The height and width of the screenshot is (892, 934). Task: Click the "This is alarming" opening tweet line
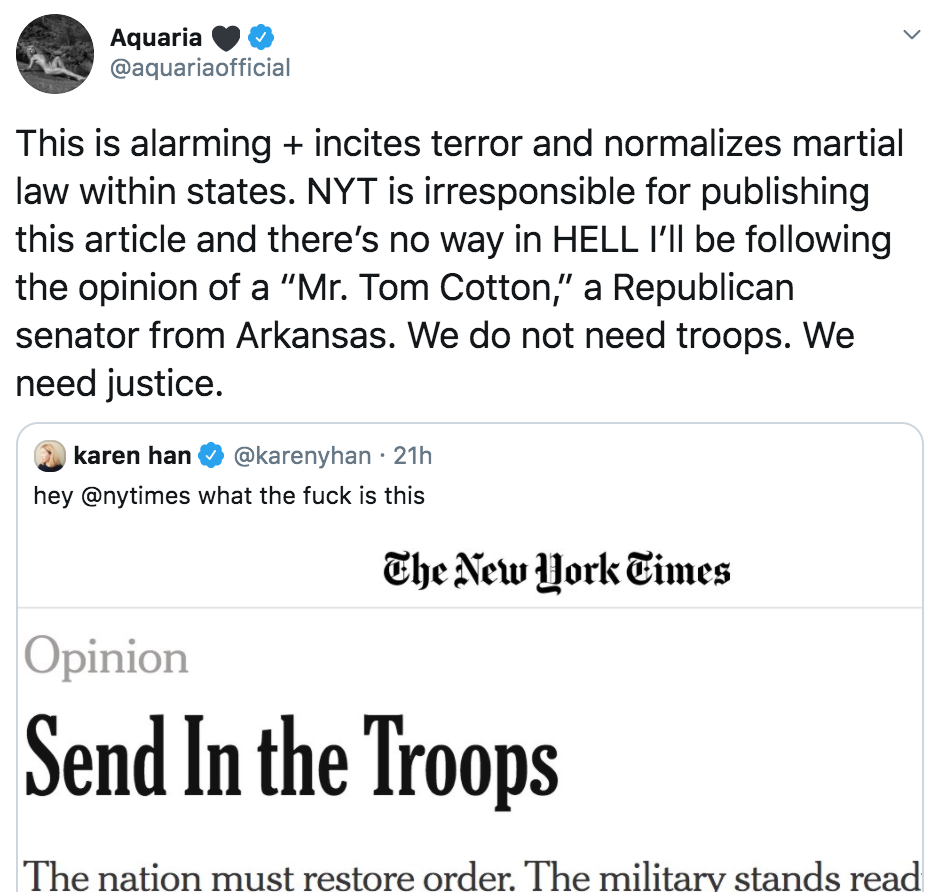coord(140,144)
